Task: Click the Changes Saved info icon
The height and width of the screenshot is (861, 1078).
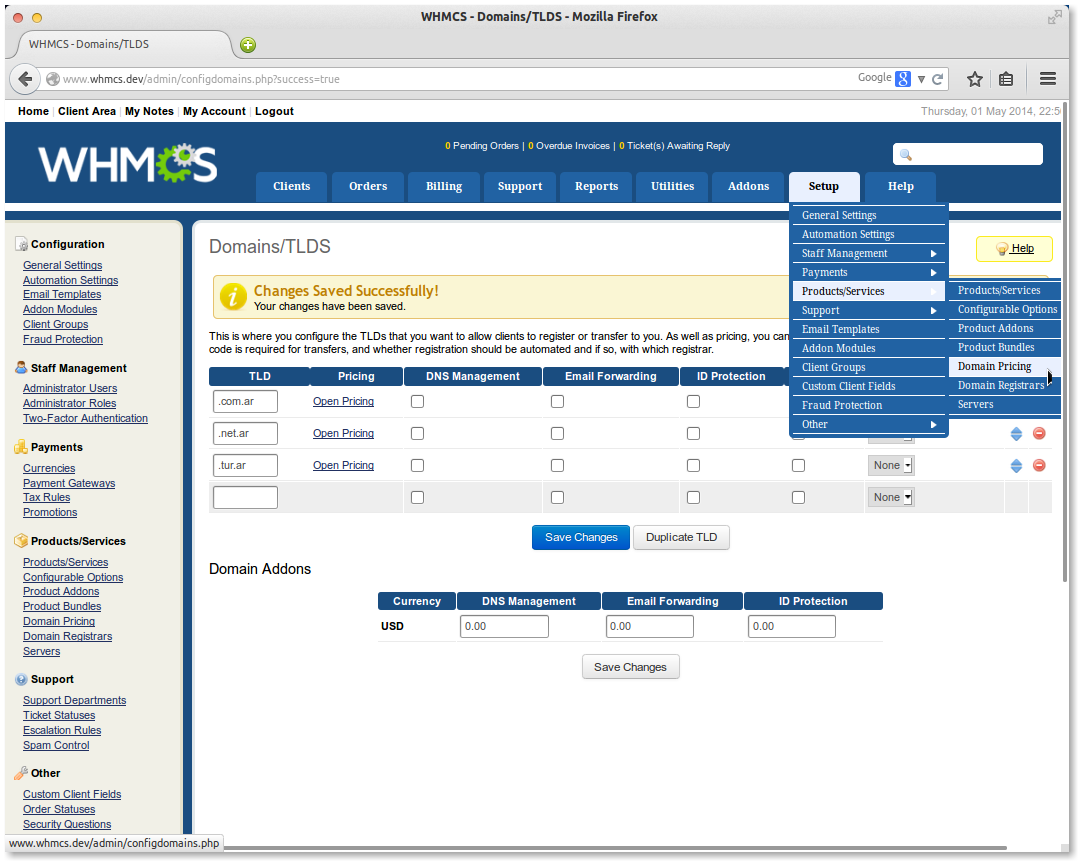Action: click(x=233, y=297)
